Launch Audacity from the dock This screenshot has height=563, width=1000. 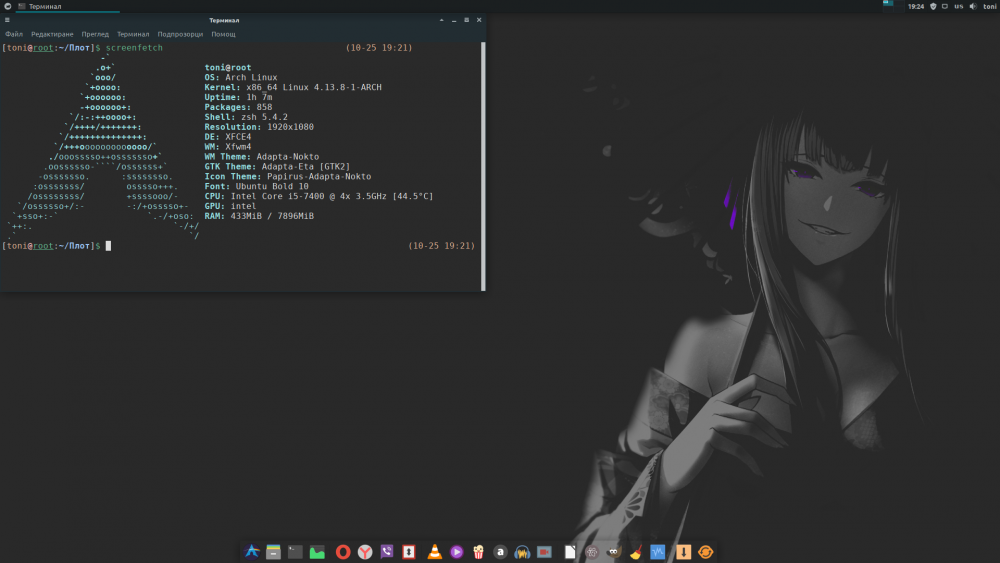522,552
